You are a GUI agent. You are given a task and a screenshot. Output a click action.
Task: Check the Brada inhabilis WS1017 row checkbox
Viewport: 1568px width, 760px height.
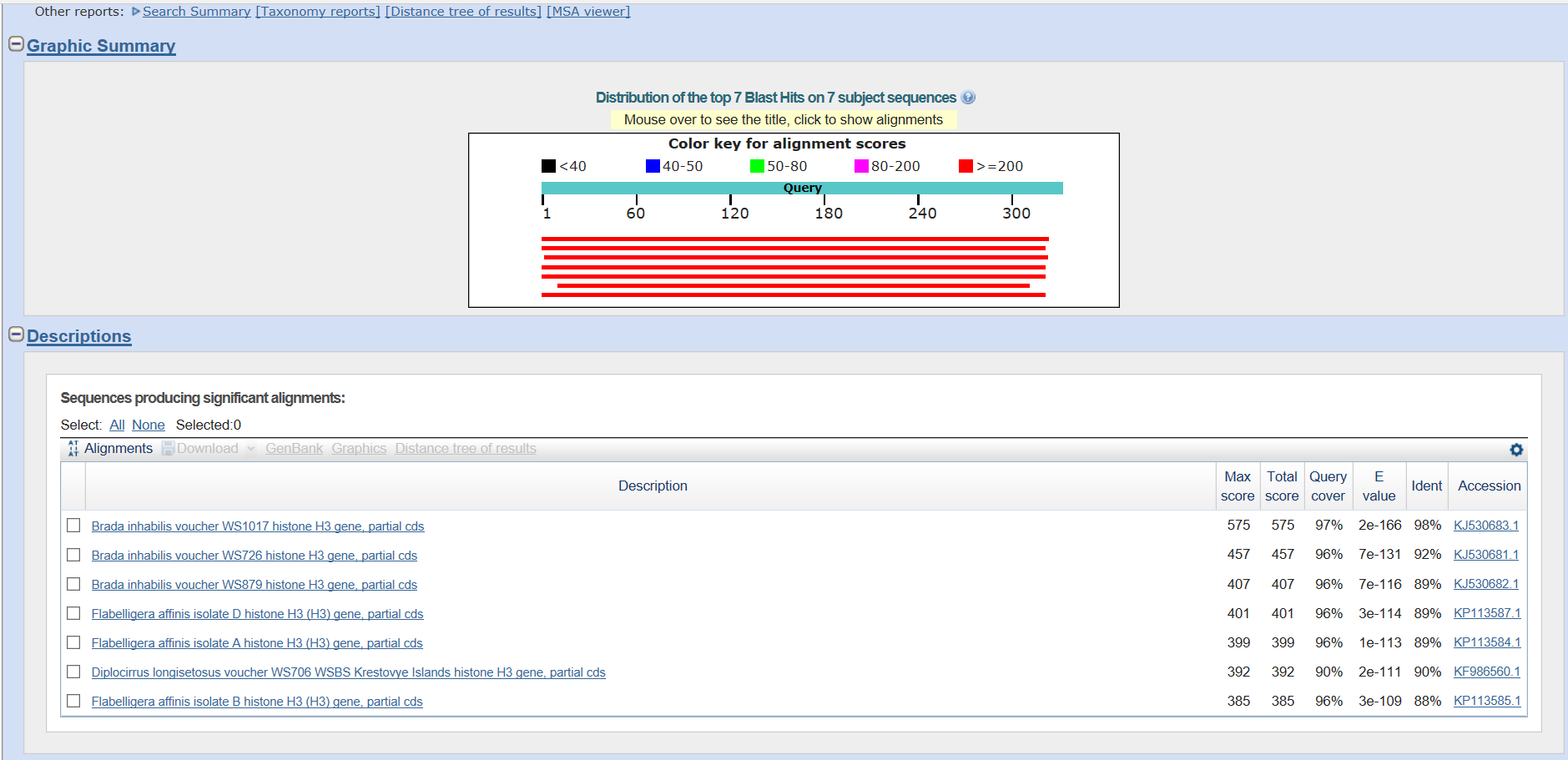point(73,526)
